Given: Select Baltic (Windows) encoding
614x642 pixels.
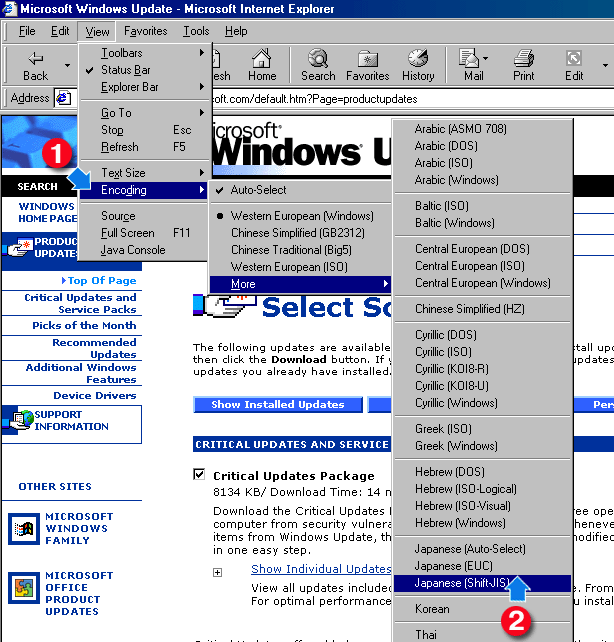Looking at the screenshot, I should point(483,223).
